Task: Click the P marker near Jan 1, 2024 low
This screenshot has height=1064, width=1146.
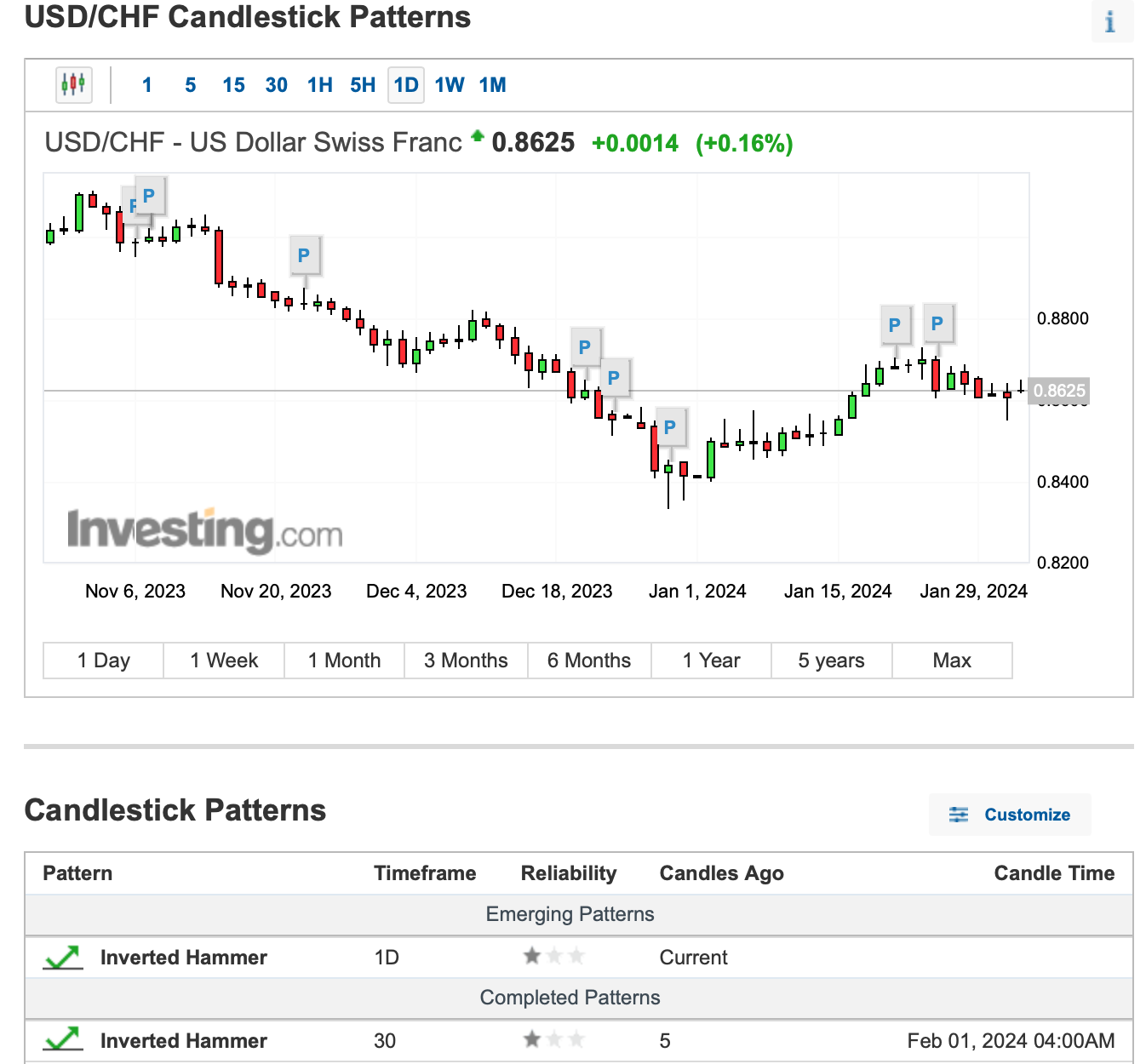Action: point(670,427)
